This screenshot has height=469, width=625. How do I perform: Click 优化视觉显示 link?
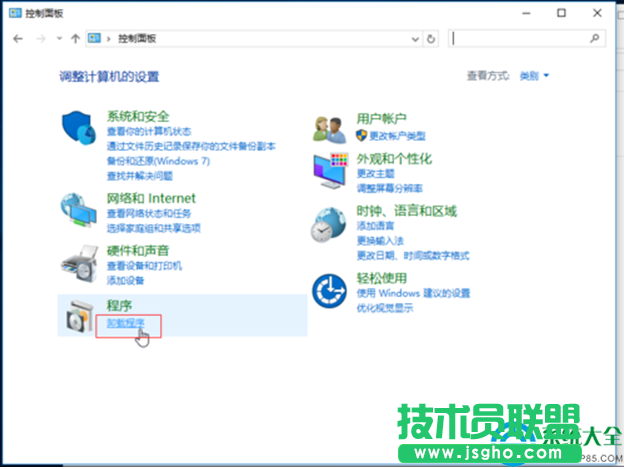385,308
